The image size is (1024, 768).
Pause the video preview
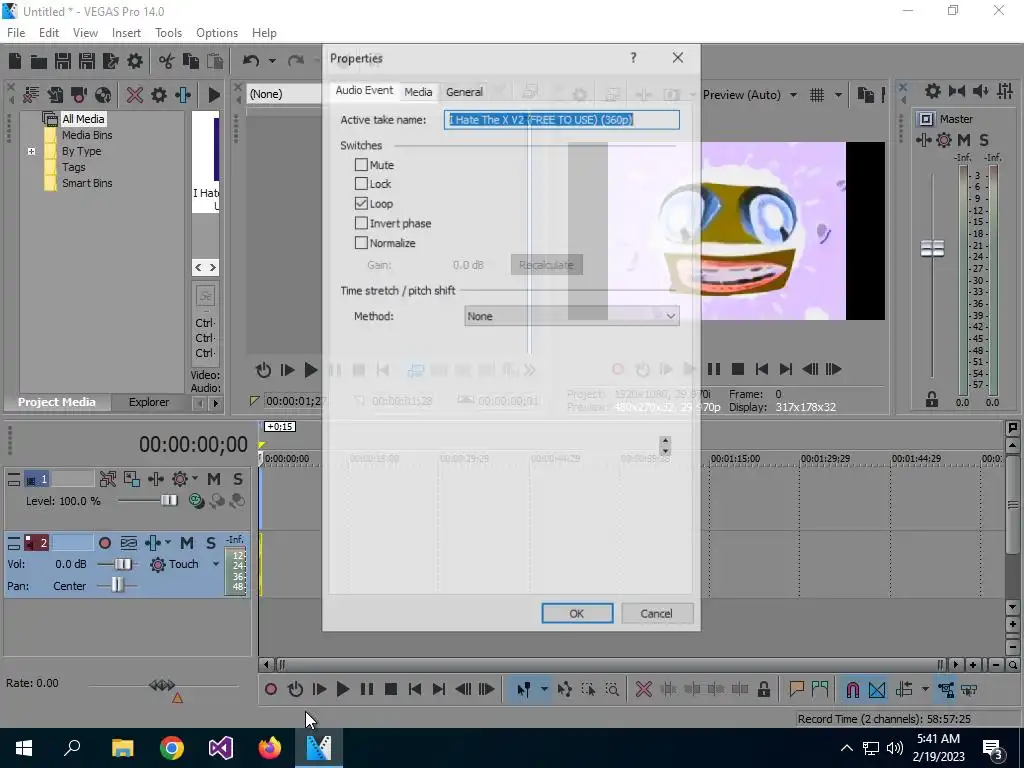coord(714,370)
